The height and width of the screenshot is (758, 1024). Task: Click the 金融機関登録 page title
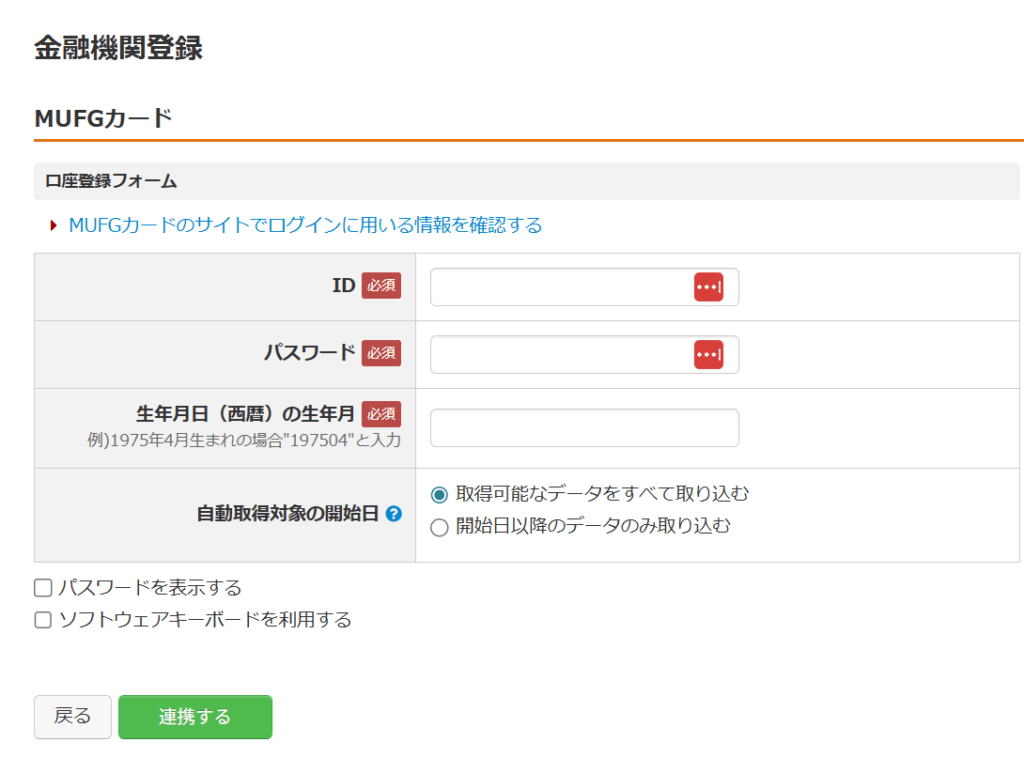119,48
